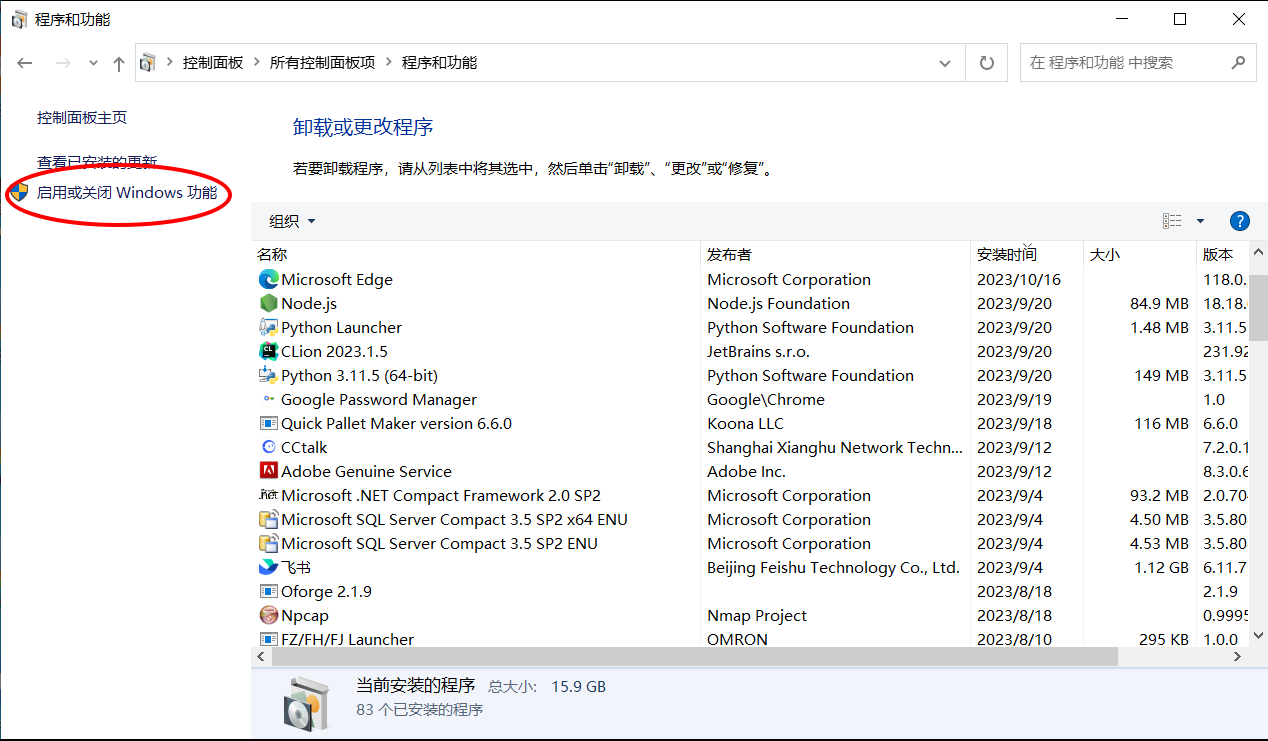
Task: Click the Node.js hexagon icon
Action: [x=268, y=304]
